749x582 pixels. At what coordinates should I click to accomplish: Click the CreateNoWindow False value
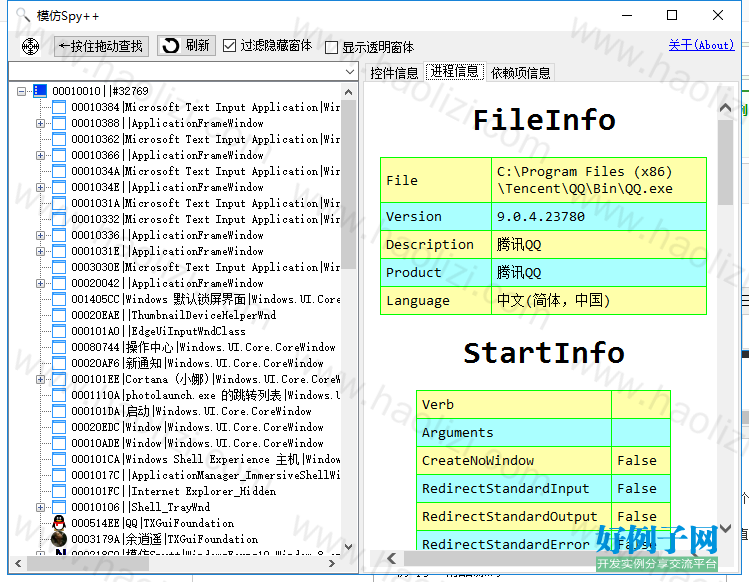pyautogui.click(x=637, y=461)
